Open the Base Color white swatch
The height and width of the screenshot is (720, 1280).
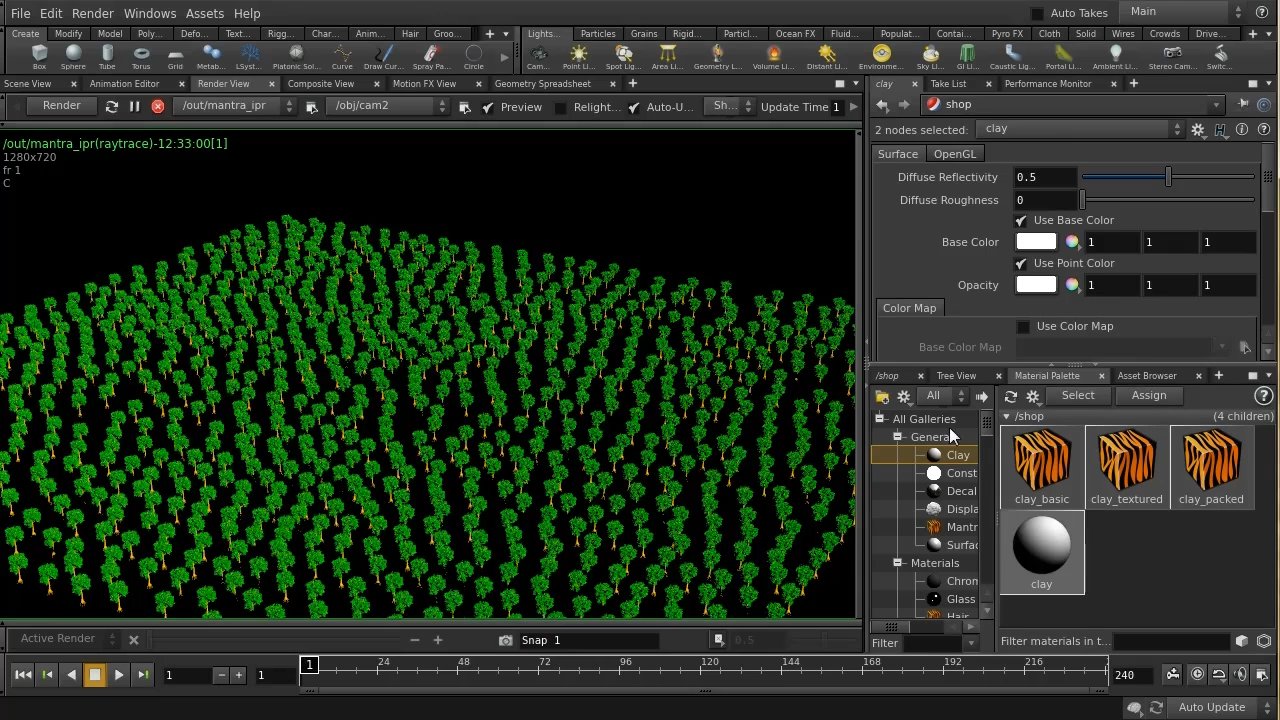[x=1035, y=242]
